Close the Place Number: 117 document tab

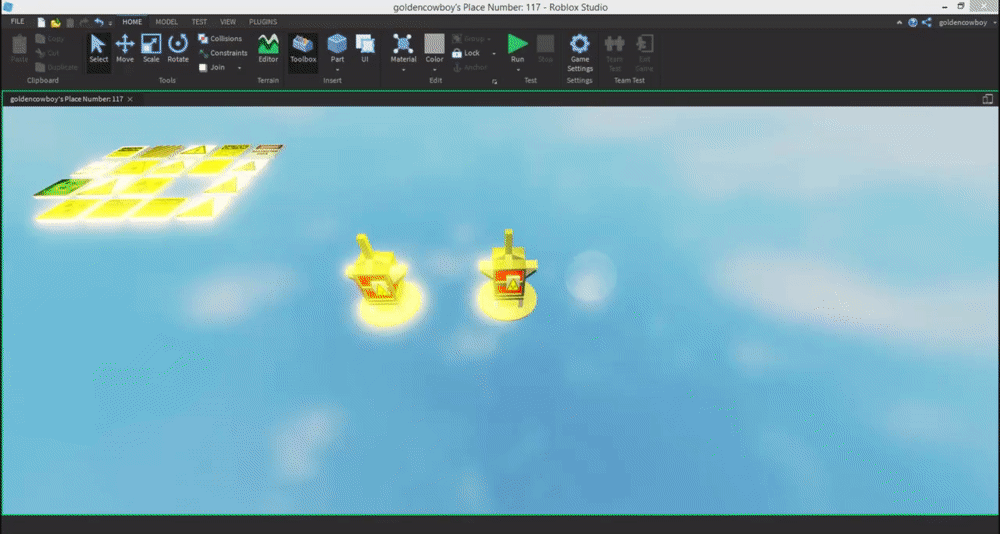coord(130,100)
